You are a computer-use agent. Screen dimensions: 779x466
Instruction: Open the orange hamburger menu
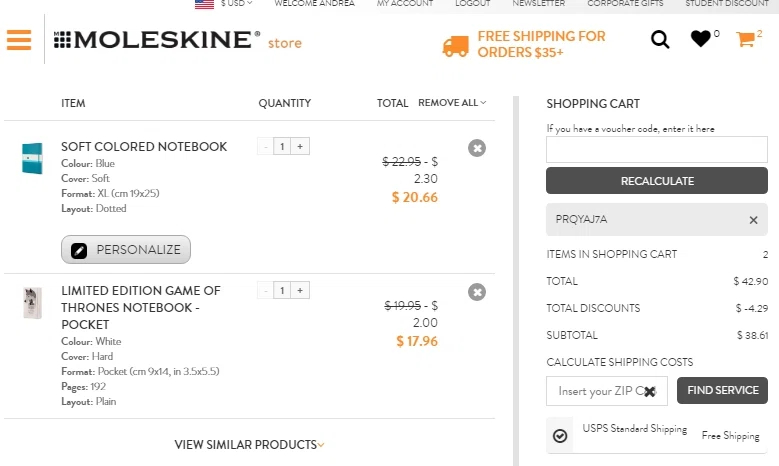(19, 40)
